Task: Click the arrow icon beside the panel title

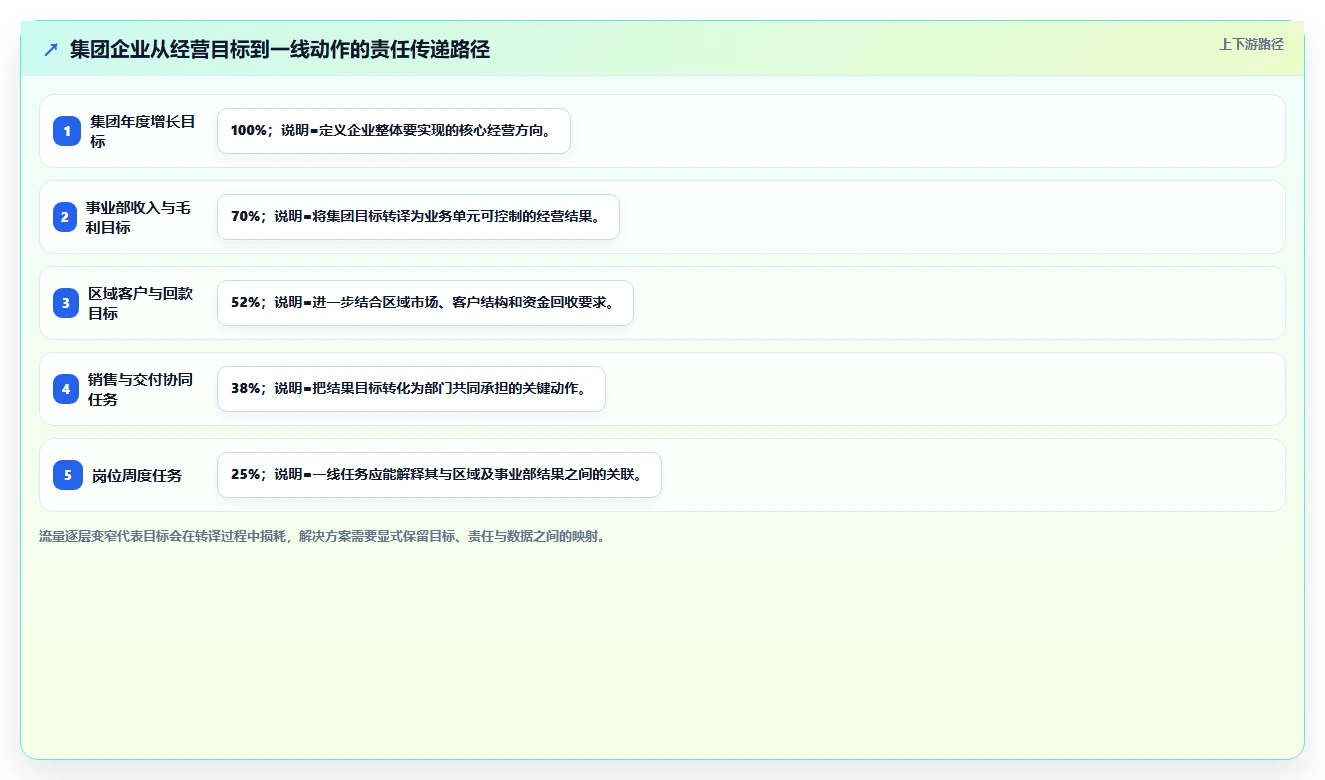Action: (x=51, y=50)
